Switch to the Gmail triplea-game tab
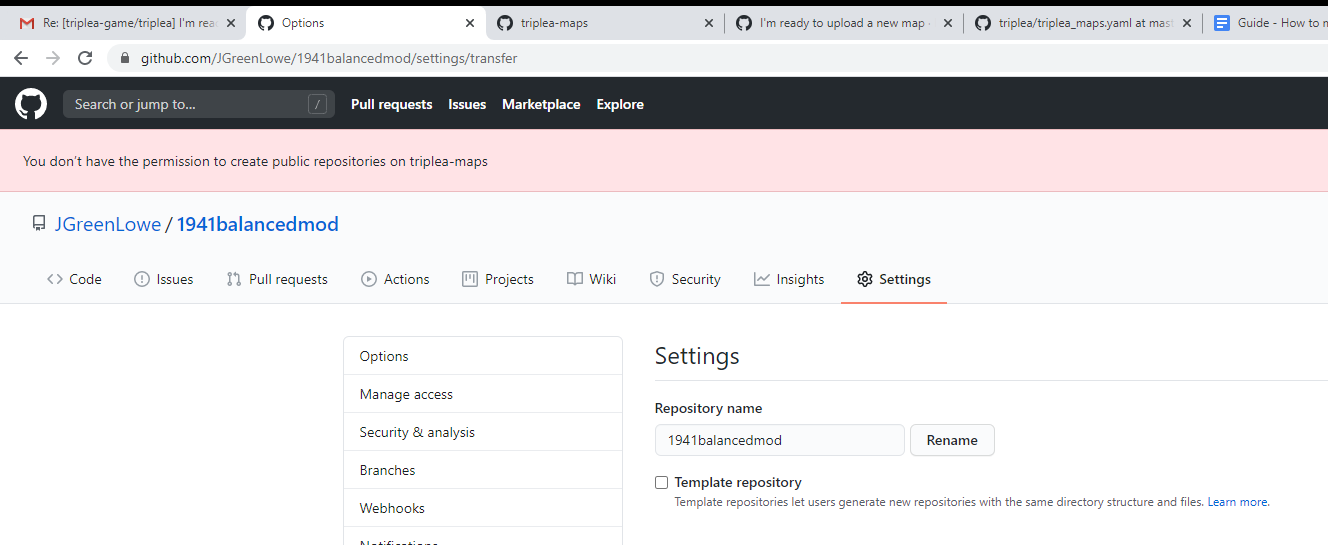This screenshot has height=545, width=1328. point(125,23)
